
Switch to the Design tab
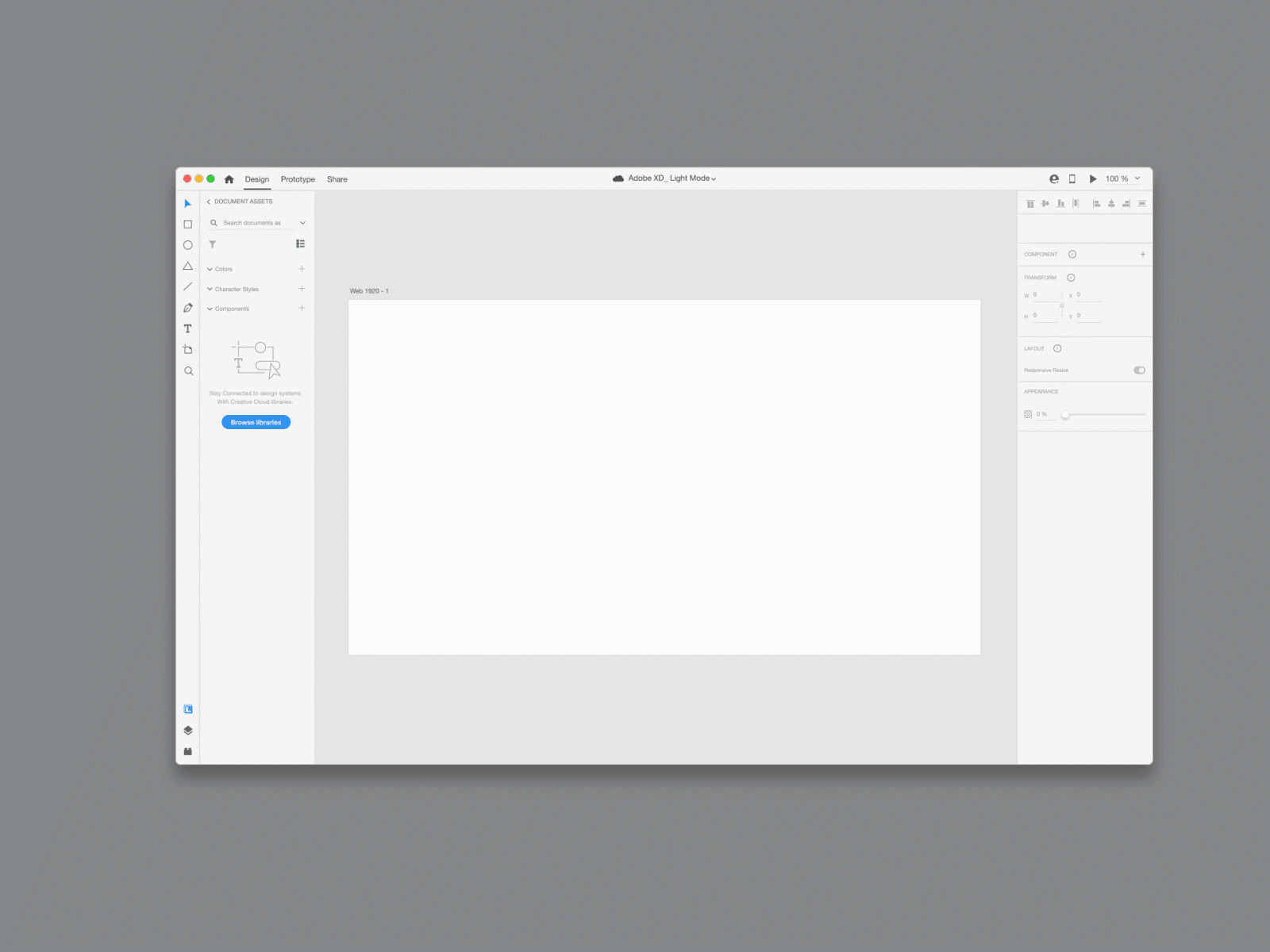click(x=257, y=179)
